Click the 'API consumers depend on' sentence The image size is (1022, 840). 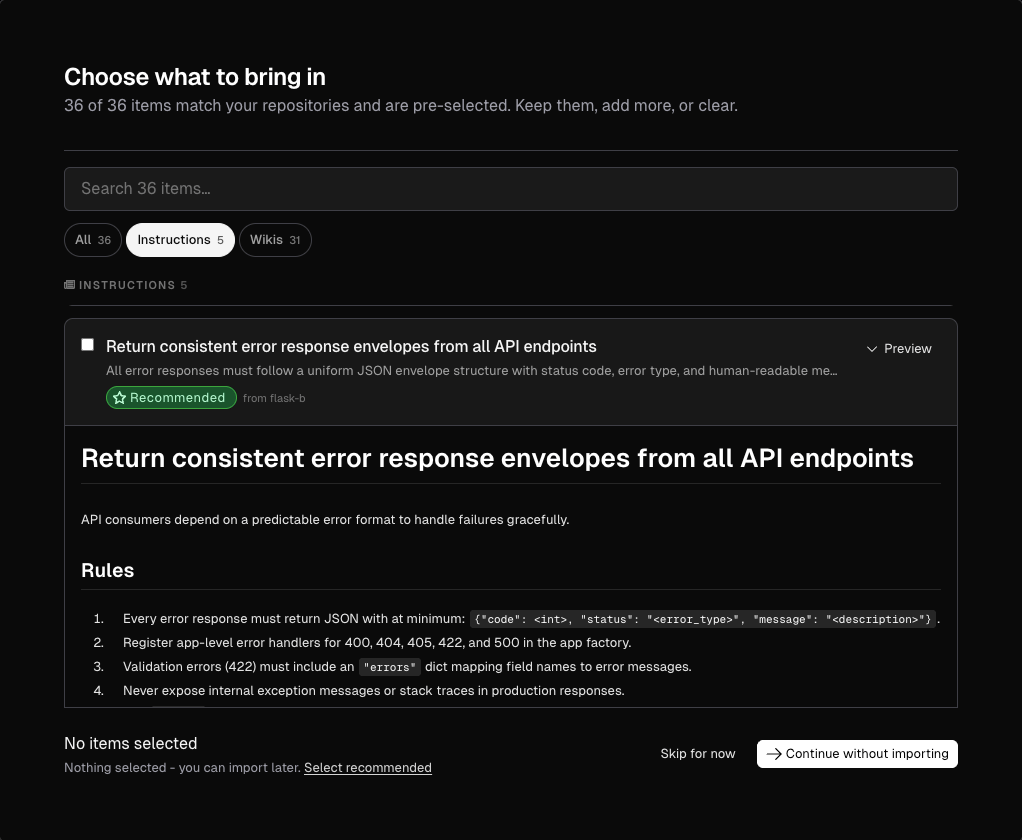pyautogui.click(x=325, y=520)
